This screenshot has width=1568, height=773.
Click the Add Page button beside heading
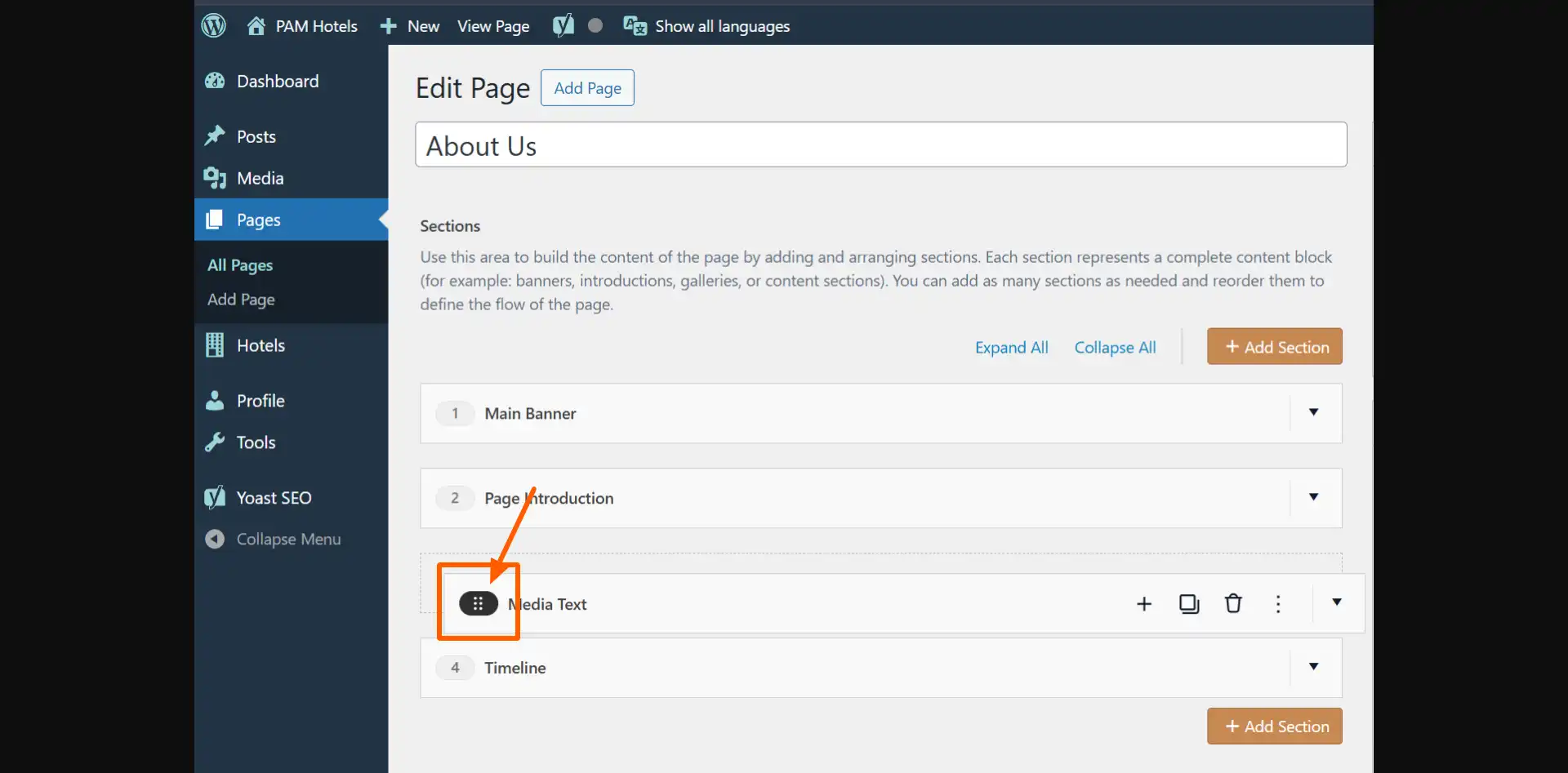point(587,88)
